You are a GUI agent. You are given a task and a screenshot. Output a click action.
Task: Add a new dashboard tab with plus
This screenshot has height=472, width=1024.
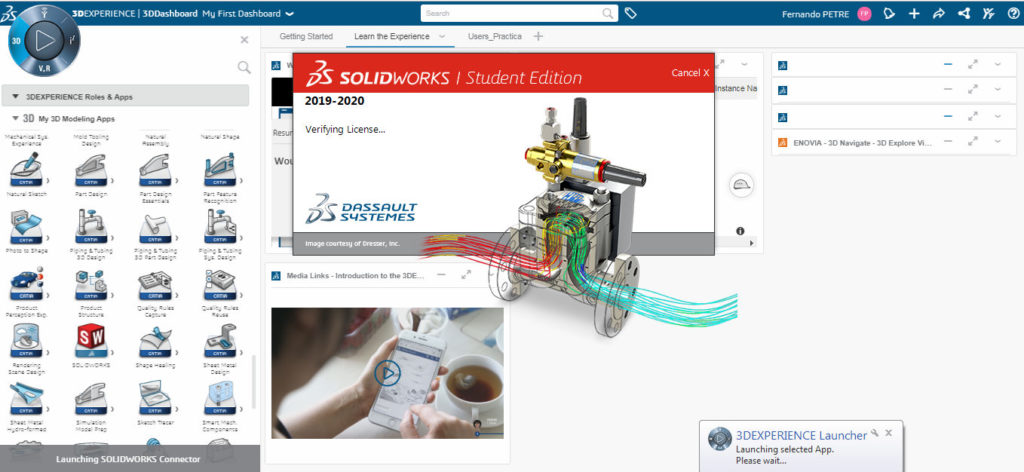[x=538, y=37]
